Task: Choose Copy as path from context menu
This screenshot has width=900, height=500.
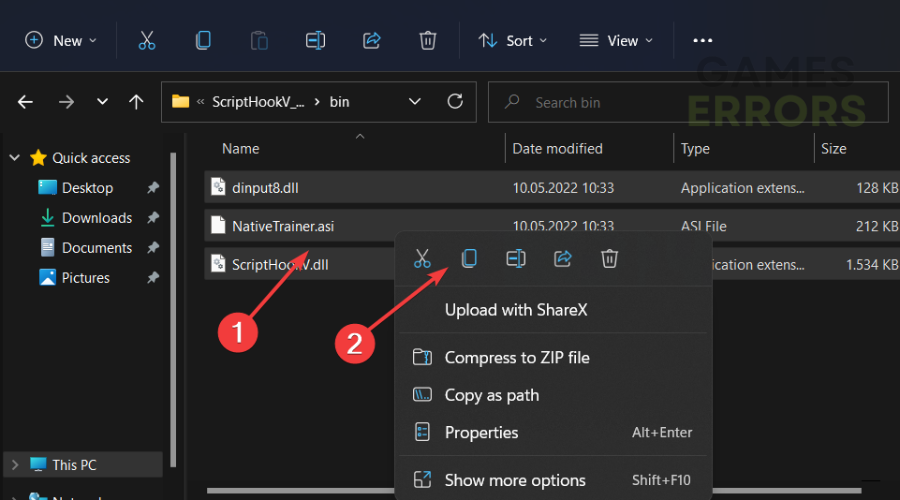Action: (491, 395)
